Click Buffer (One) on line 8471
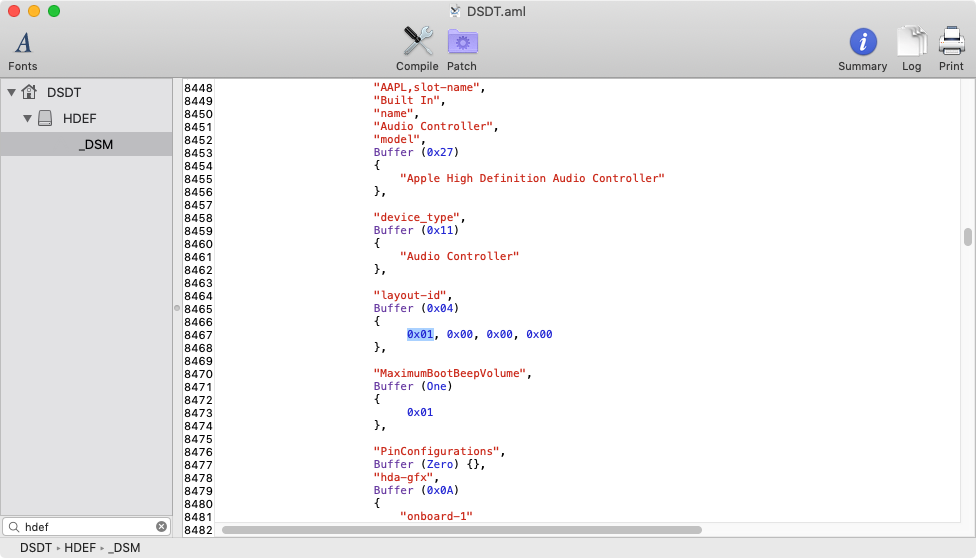 coord(413,386)
